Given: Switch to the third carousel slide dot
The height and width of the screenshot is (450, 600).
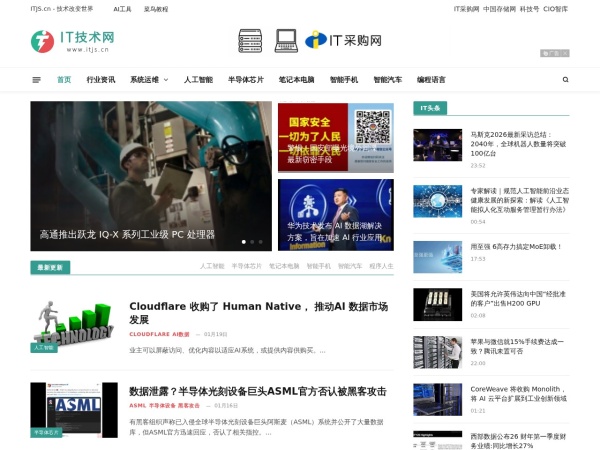Looking at the screenshot, I should (x=261, y=241).
